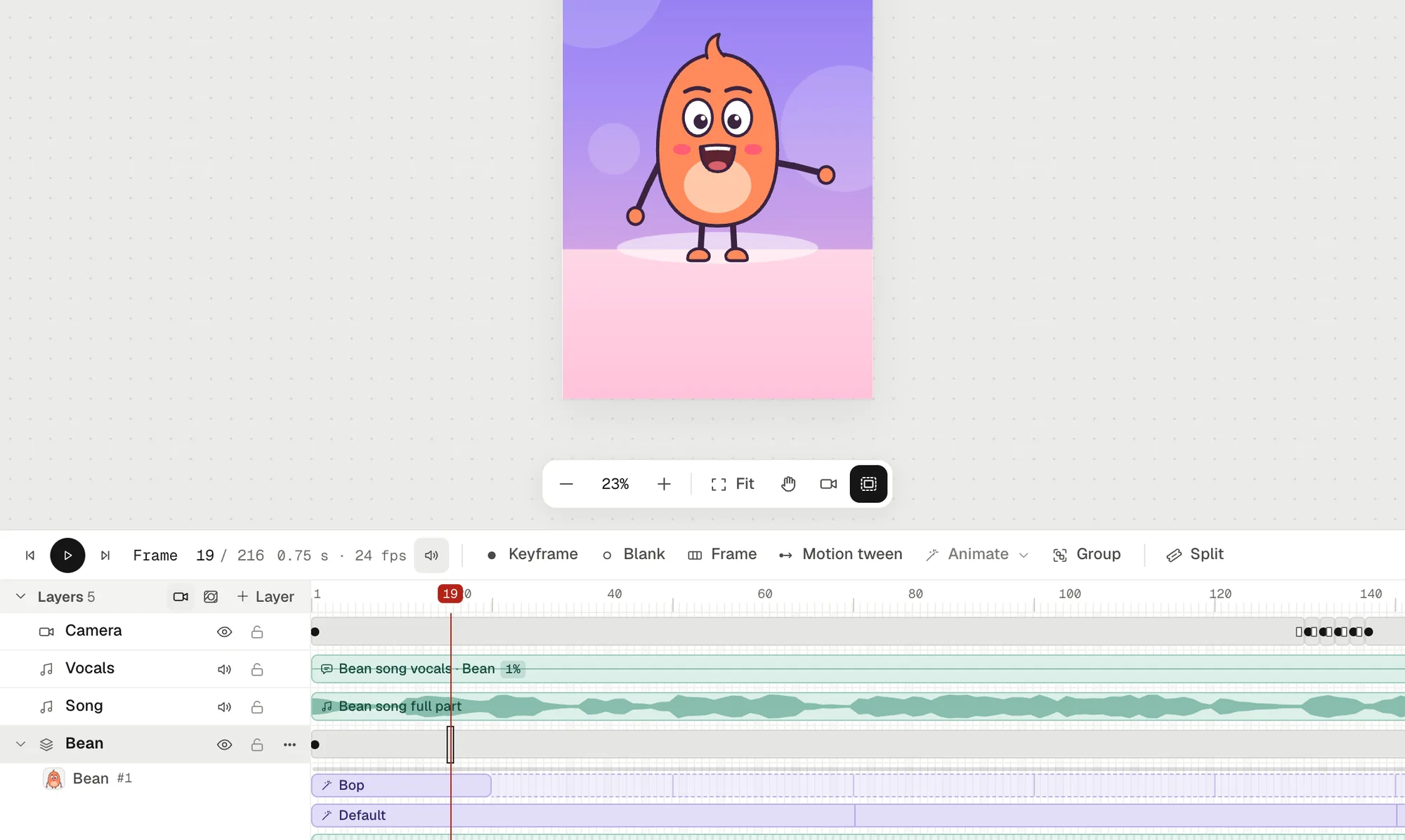Jump to the first frame
Screen dimensions: 1405x840
pyautogui.click(x=30, y=556)
